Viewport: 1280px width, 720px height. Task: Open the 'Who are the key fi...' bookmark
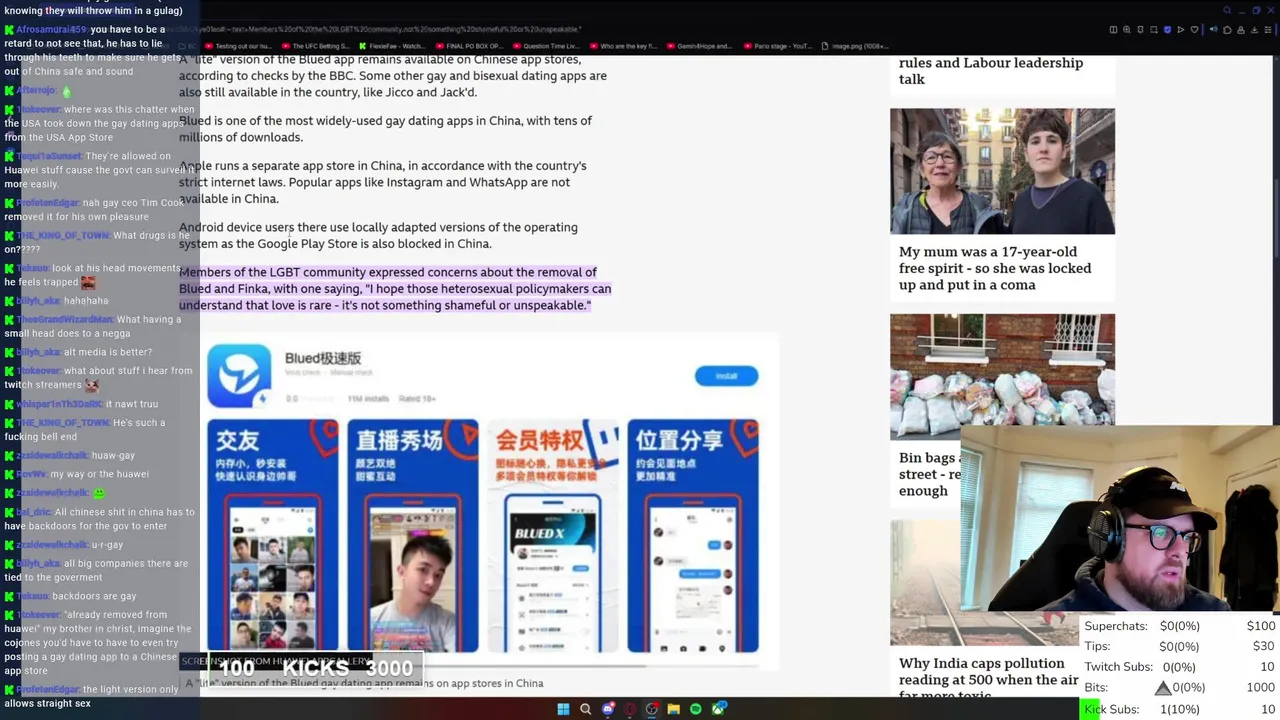[622, 46]
